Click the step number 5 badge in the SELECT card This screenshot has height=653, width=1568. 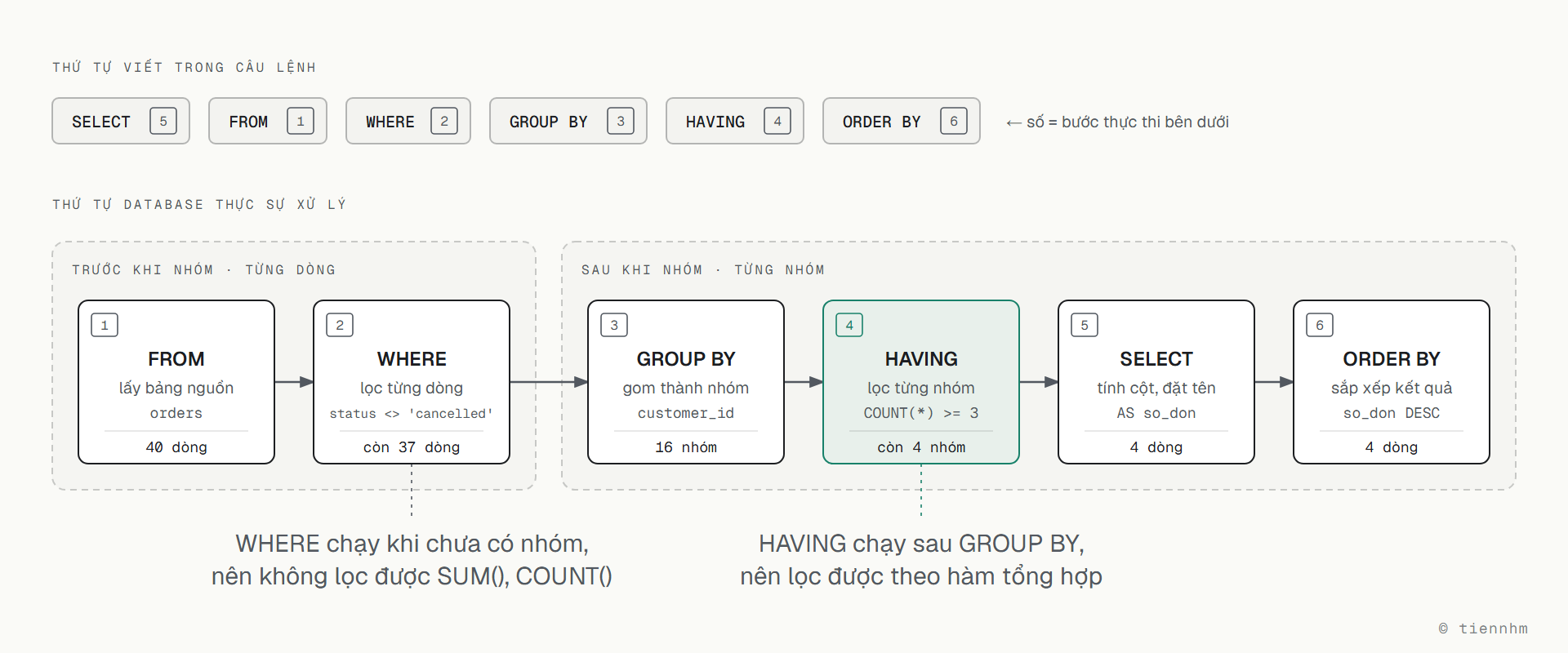pos(1085,325)
